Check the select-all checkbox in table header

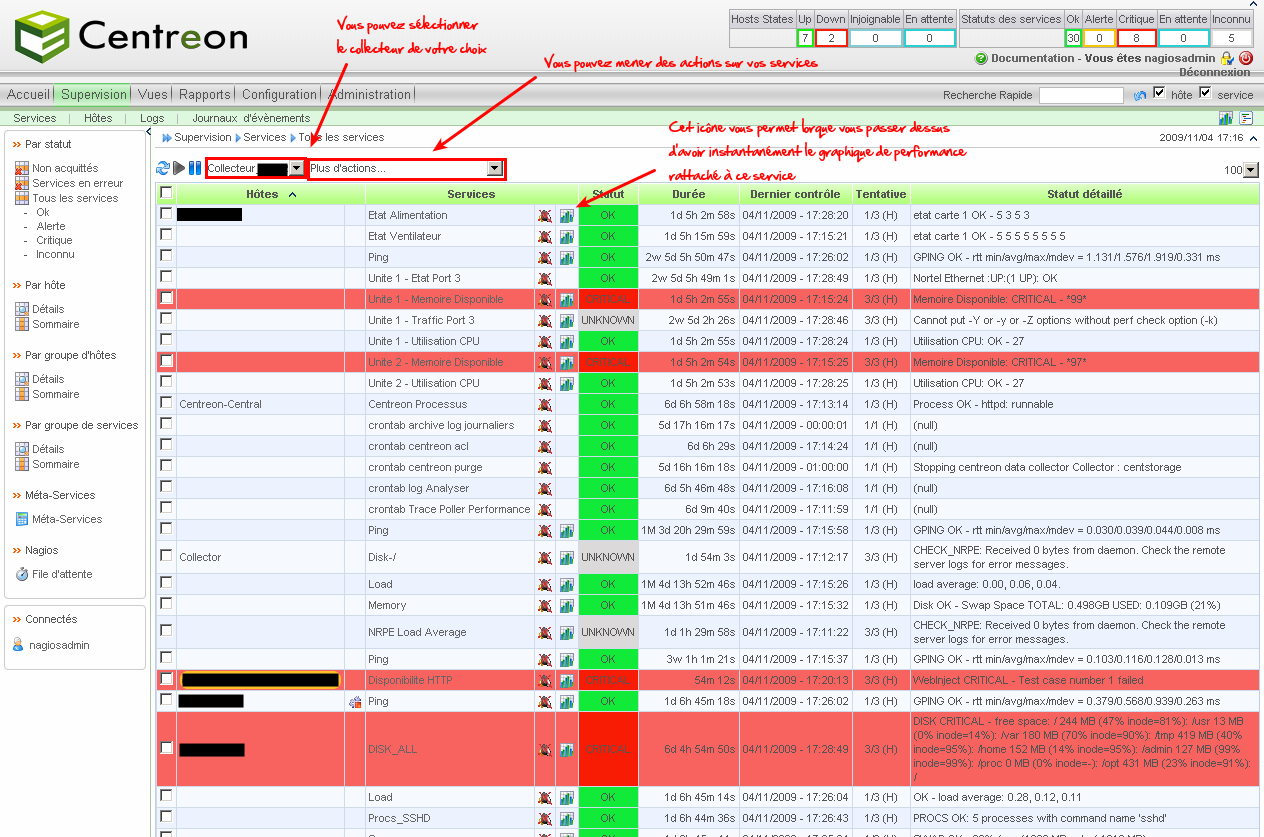pos(166,193)
